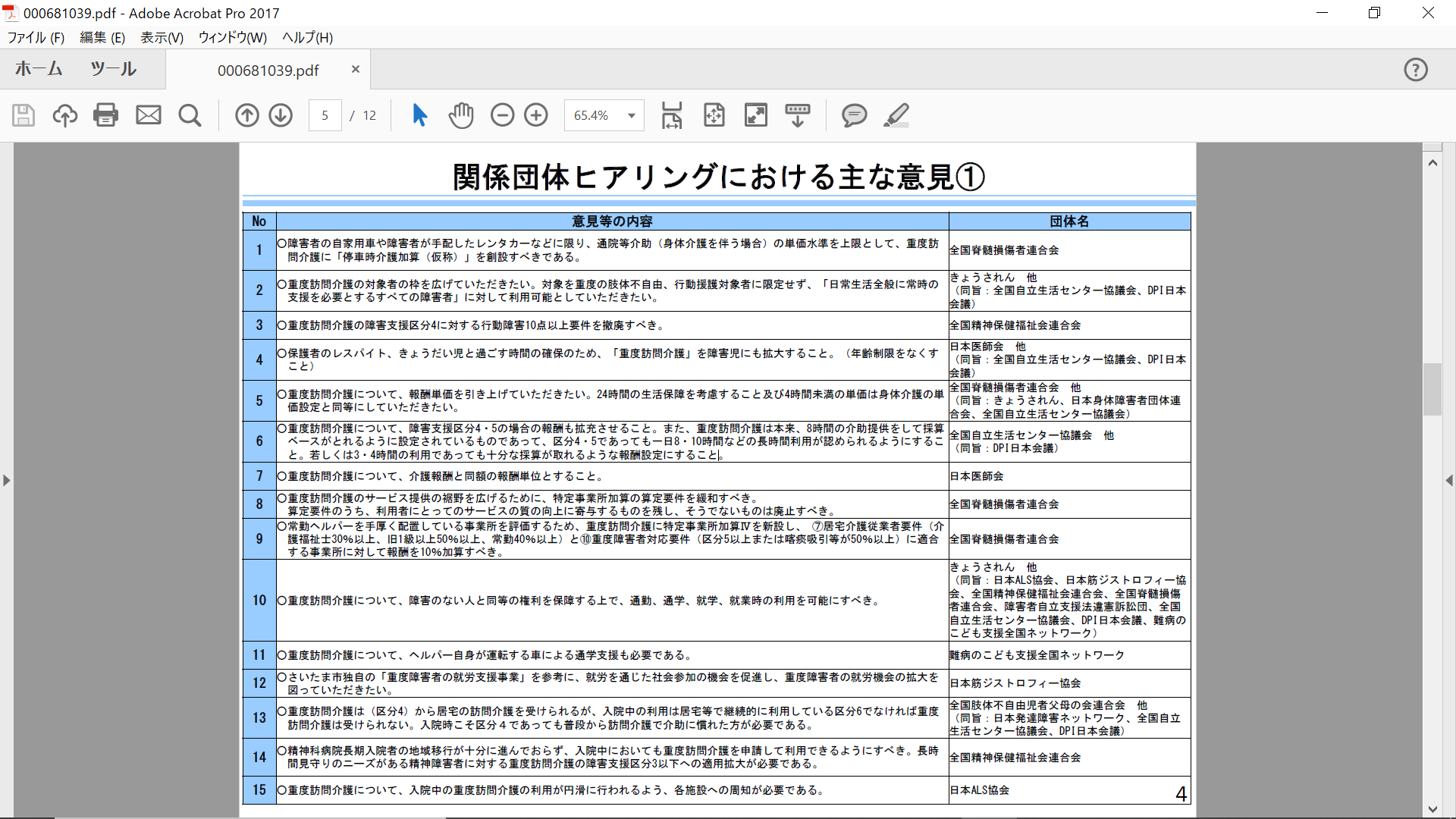
Task: Enter full screen mode icon
Action: 756,115
